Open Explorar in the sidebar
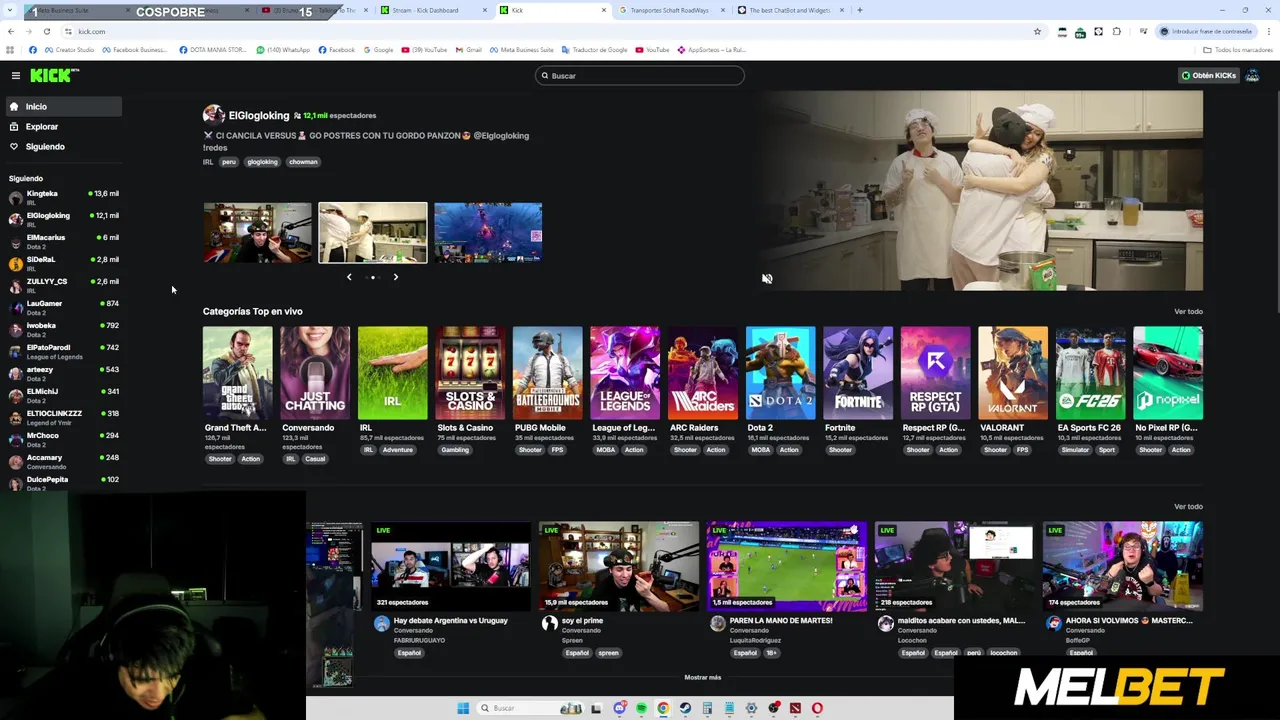Viewport: 1280px width, 720px height. click(x=62, y=127)
